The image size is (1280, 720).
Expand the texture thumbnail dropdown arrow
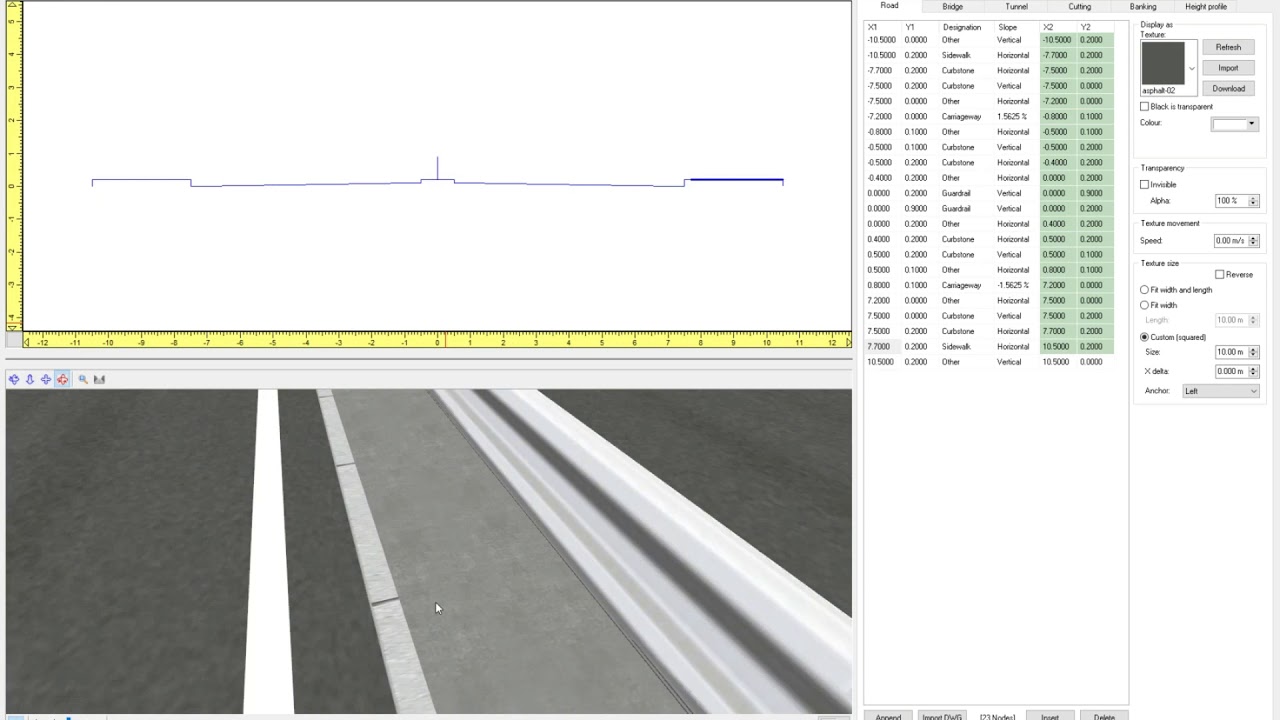[1191, 68]
